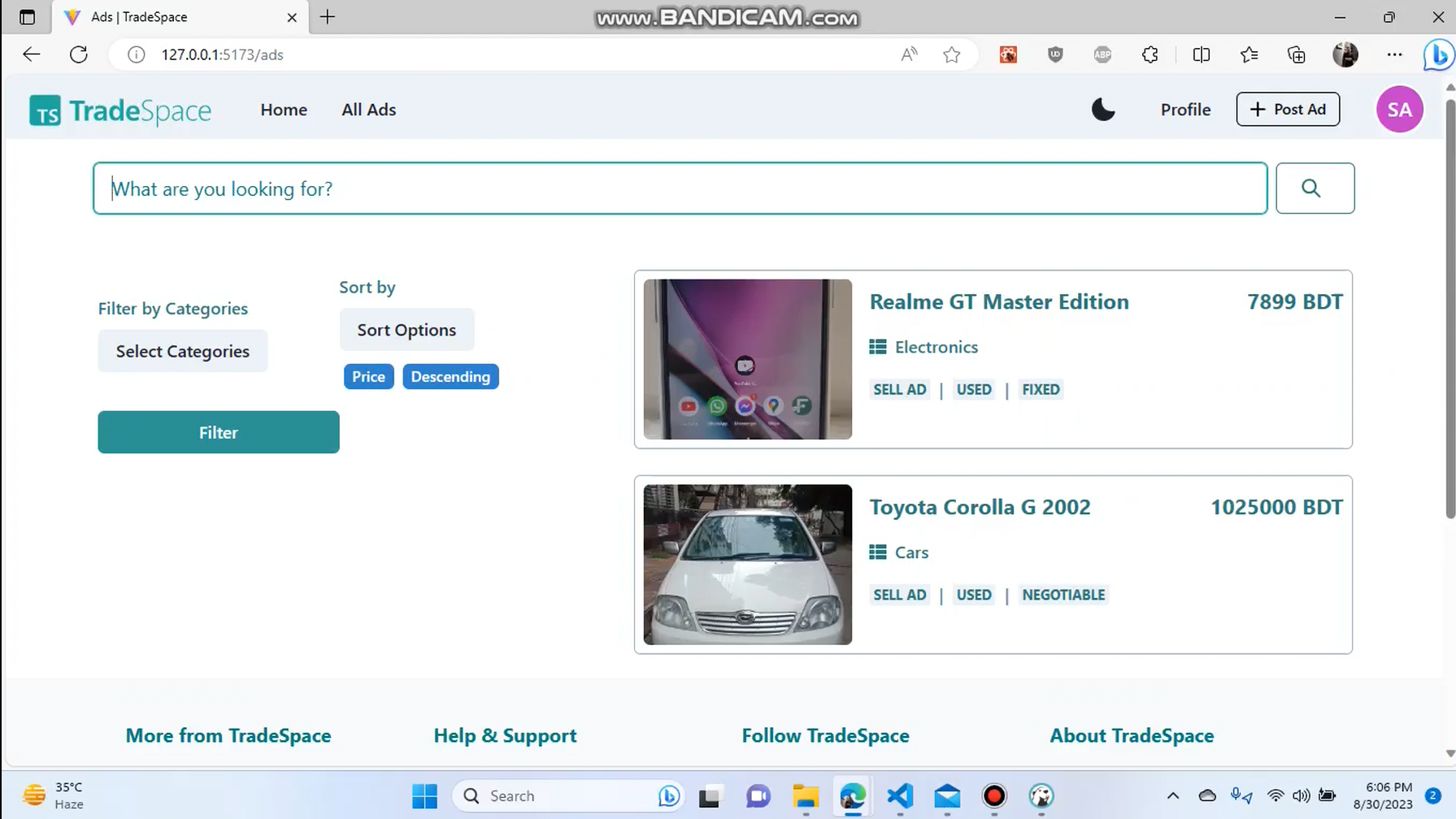Open Favorites list icon
1456x819 pixels.
coord(1249,54)
